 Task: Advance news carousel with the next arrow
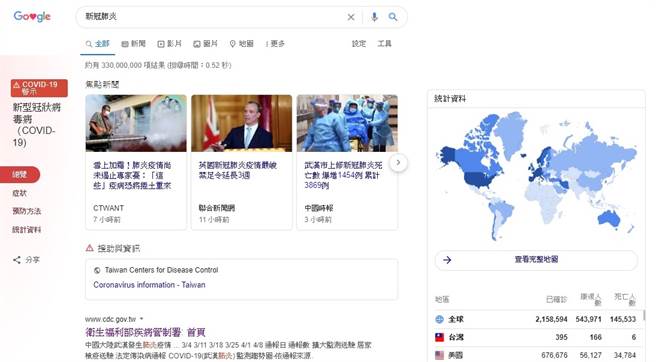click(x=398, y=162)
